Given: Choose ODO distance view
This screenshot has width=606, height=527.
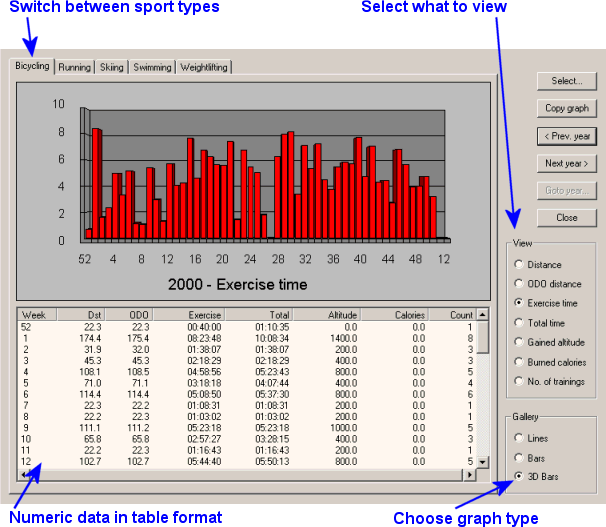Looking at the screenshot, I should coord(518,284).
